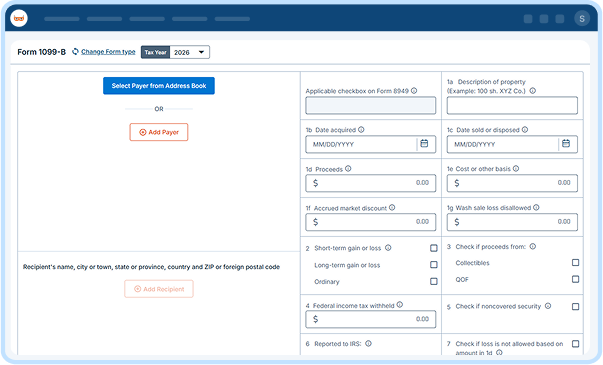Viewport: 603px width, 365px height.
Task: Open the user avatar labeled S
Action: tap(582, 18)
